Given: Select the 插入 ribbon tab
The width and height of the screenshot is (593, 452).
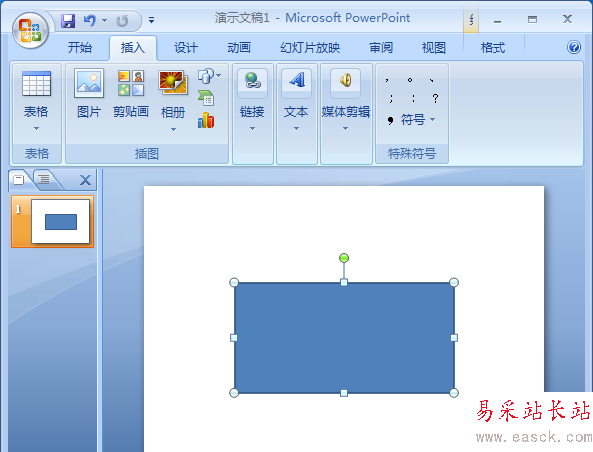Looking at the screenshot, I should coord(133,48).
